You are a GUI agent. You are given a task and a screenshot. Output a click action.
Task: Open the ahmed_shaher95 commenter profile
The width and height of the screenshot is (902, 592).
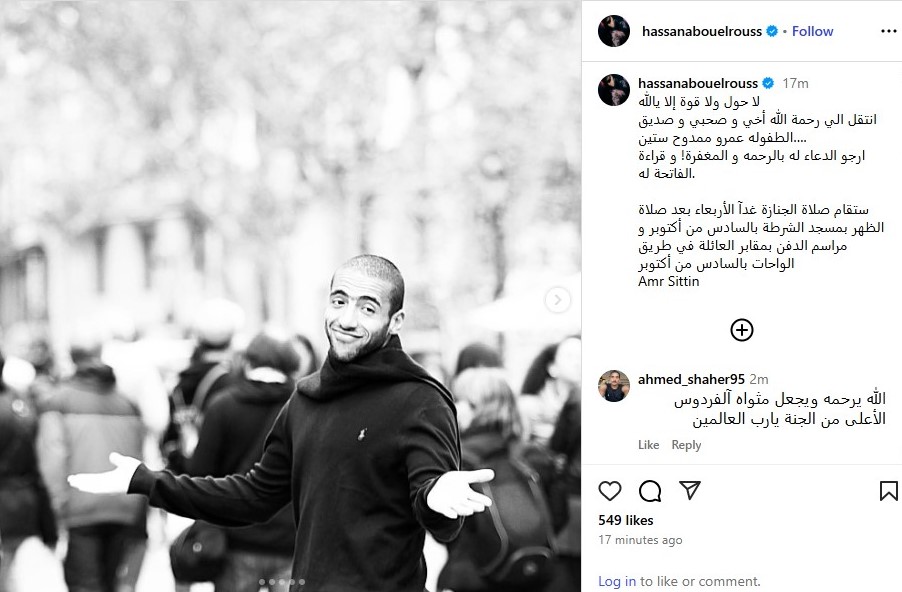point(691,379)
